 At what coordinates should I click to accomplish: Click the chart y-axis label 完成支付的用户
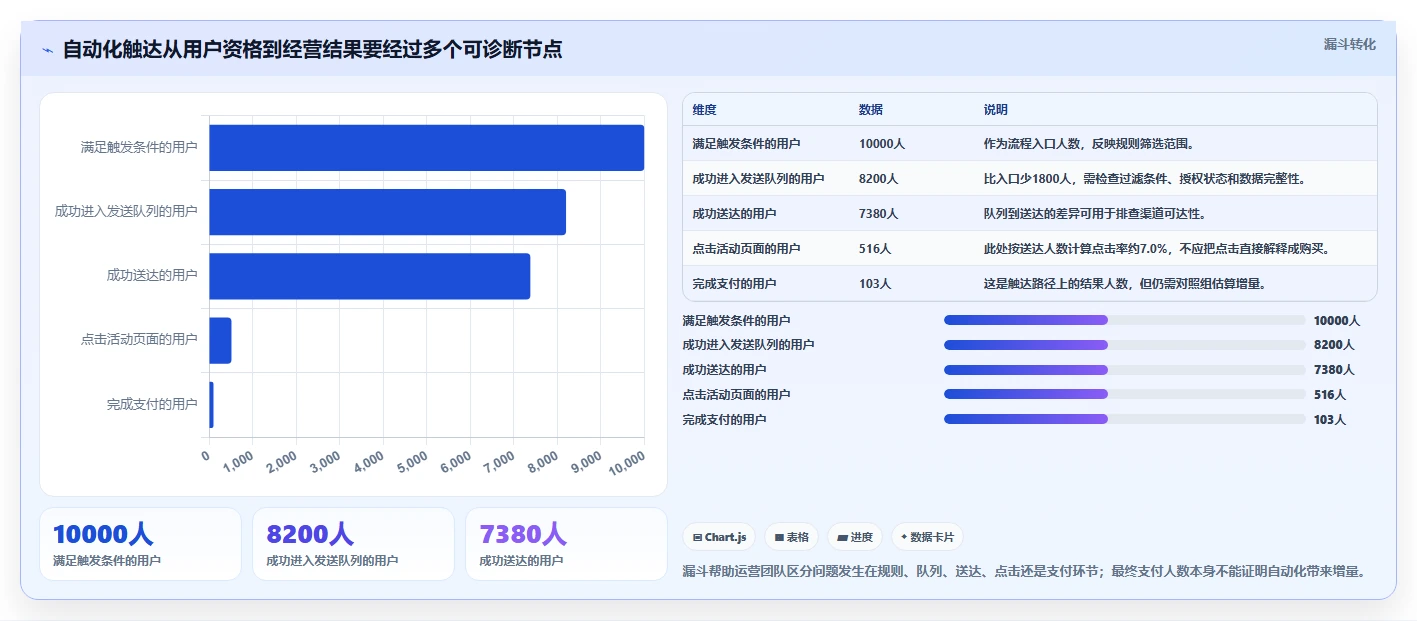(152, 404)
